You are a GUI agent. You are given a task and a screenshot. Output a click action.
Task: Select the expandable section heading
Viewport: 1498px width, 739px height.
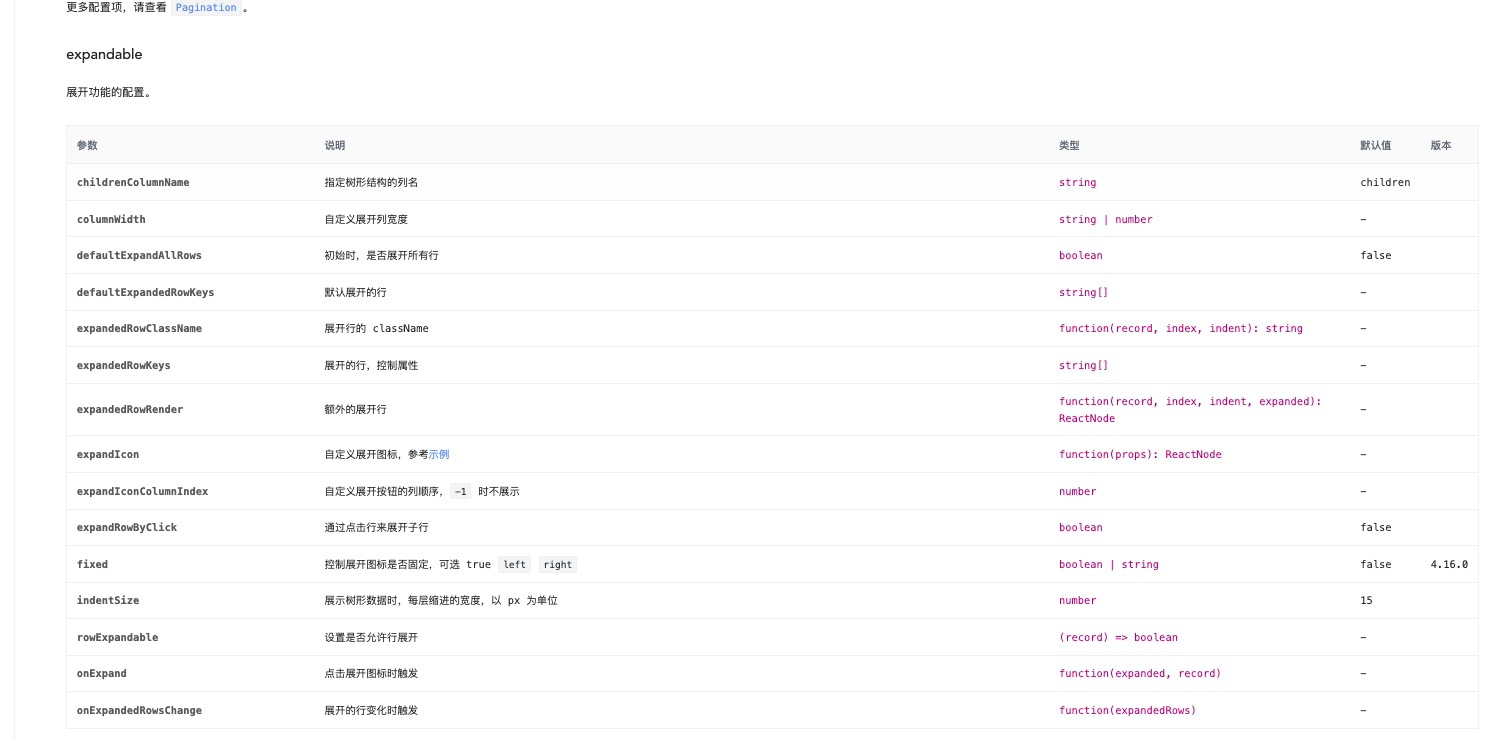[x=104, y=54]
